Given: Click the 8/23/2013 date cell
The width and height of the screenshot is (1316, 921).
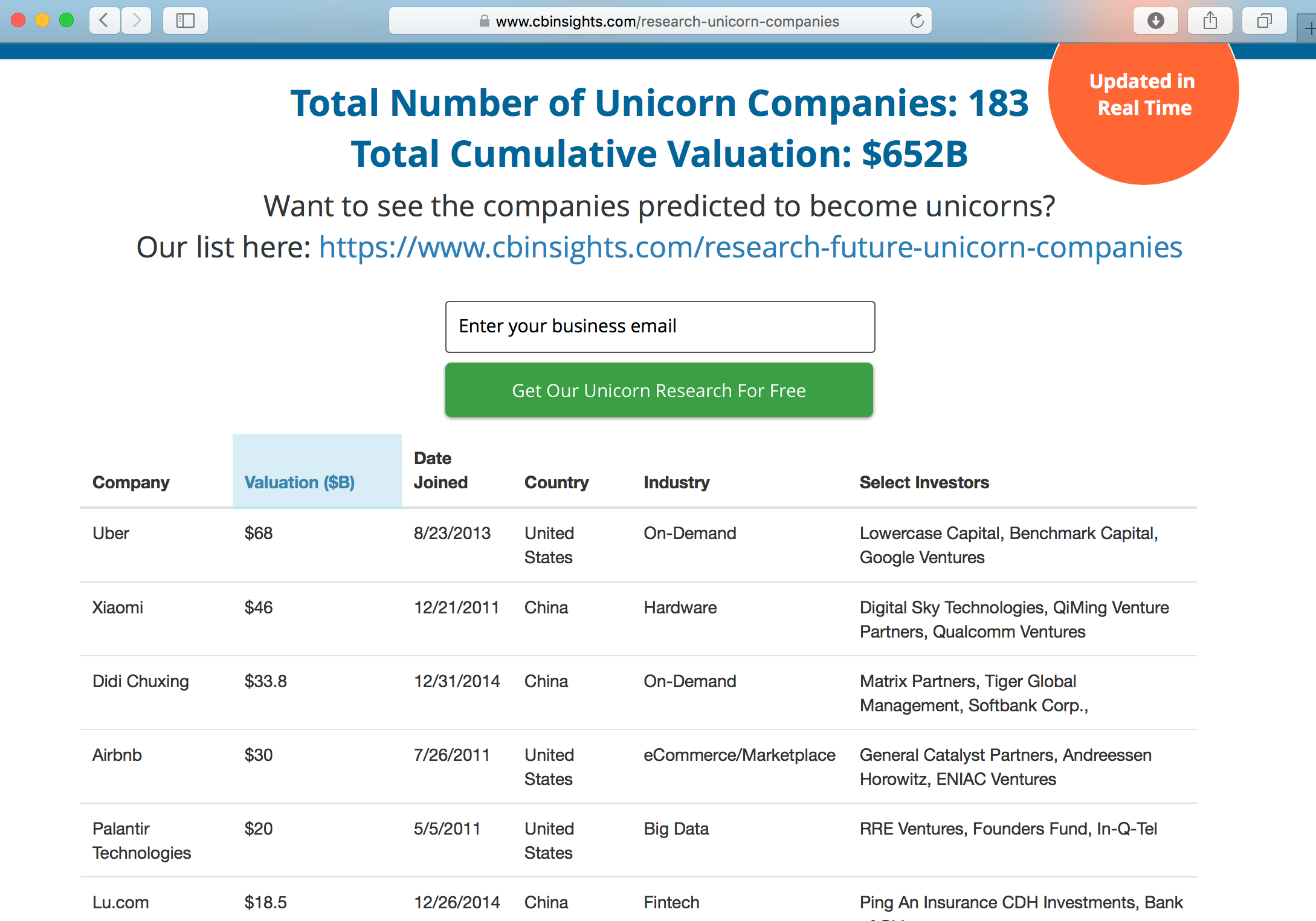Looking at the screenshot, I should pyautogui.click(x=452, y=533).
